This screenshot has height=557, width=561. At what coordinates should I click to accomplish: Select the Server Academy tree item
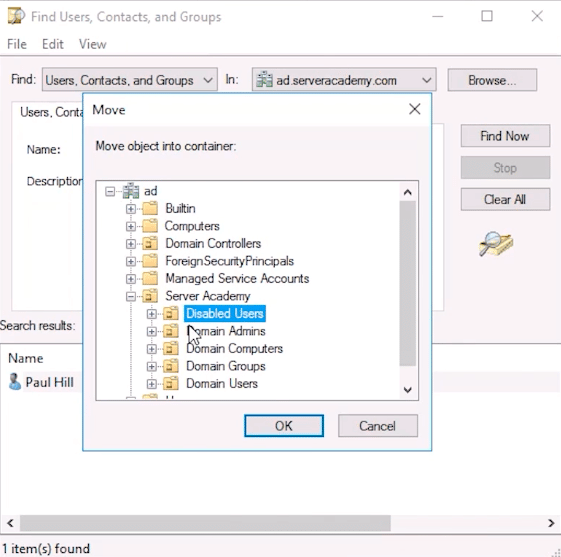(208, 296)
